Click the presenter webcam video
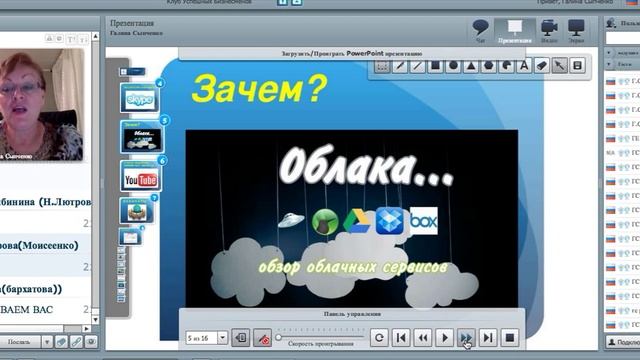 (x=42, y=104)
